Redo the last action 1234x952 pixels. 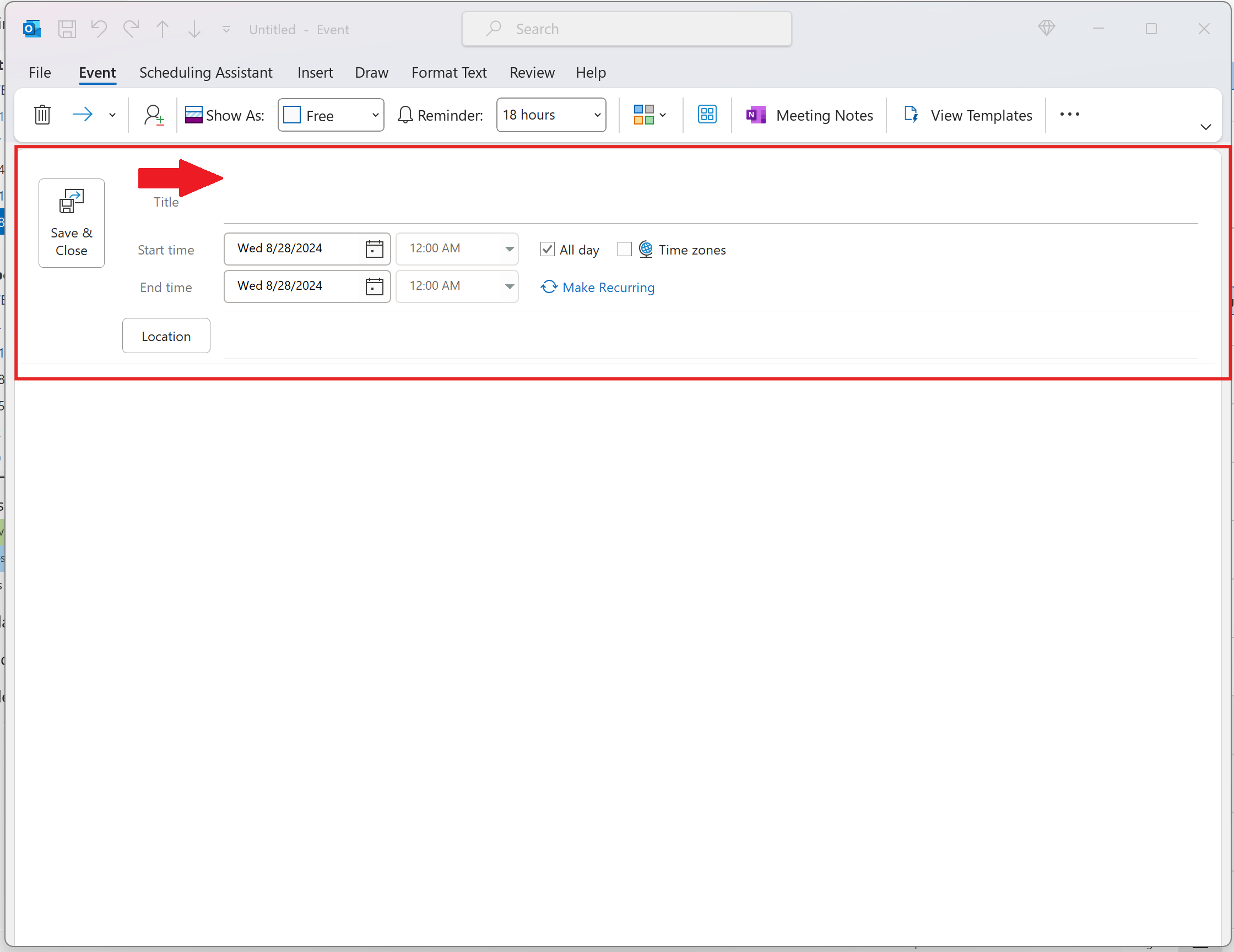pyautogui.click(x=131, y=29)
